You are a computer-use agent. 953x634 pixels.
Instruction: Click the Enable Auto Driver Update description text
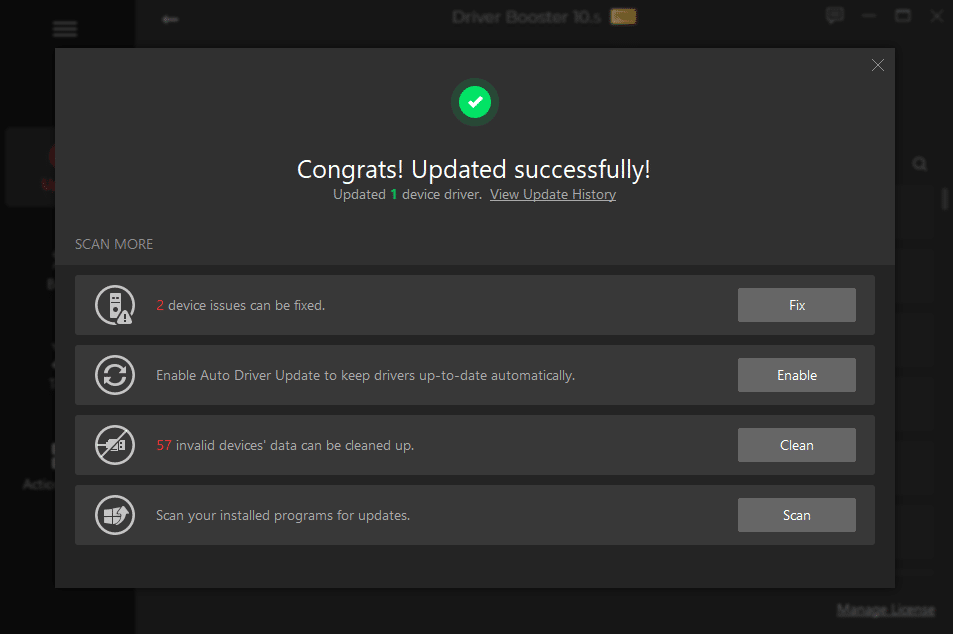coord(365,375)
